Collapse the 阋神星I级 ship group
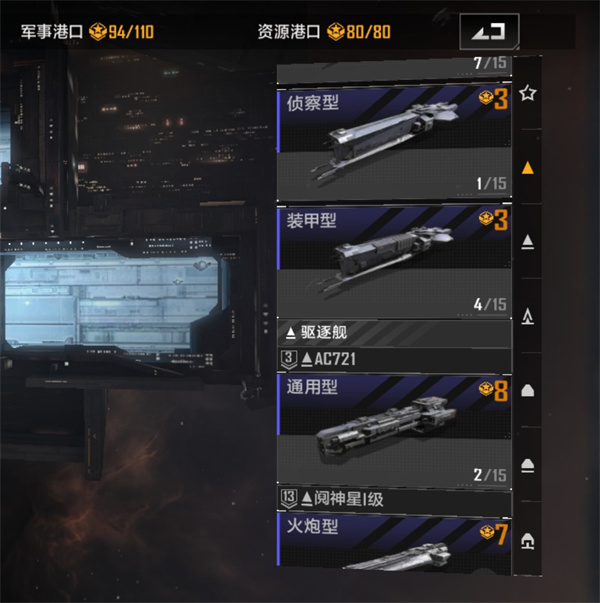The height and width of the screenshot is (603, 600). point(395,499)
